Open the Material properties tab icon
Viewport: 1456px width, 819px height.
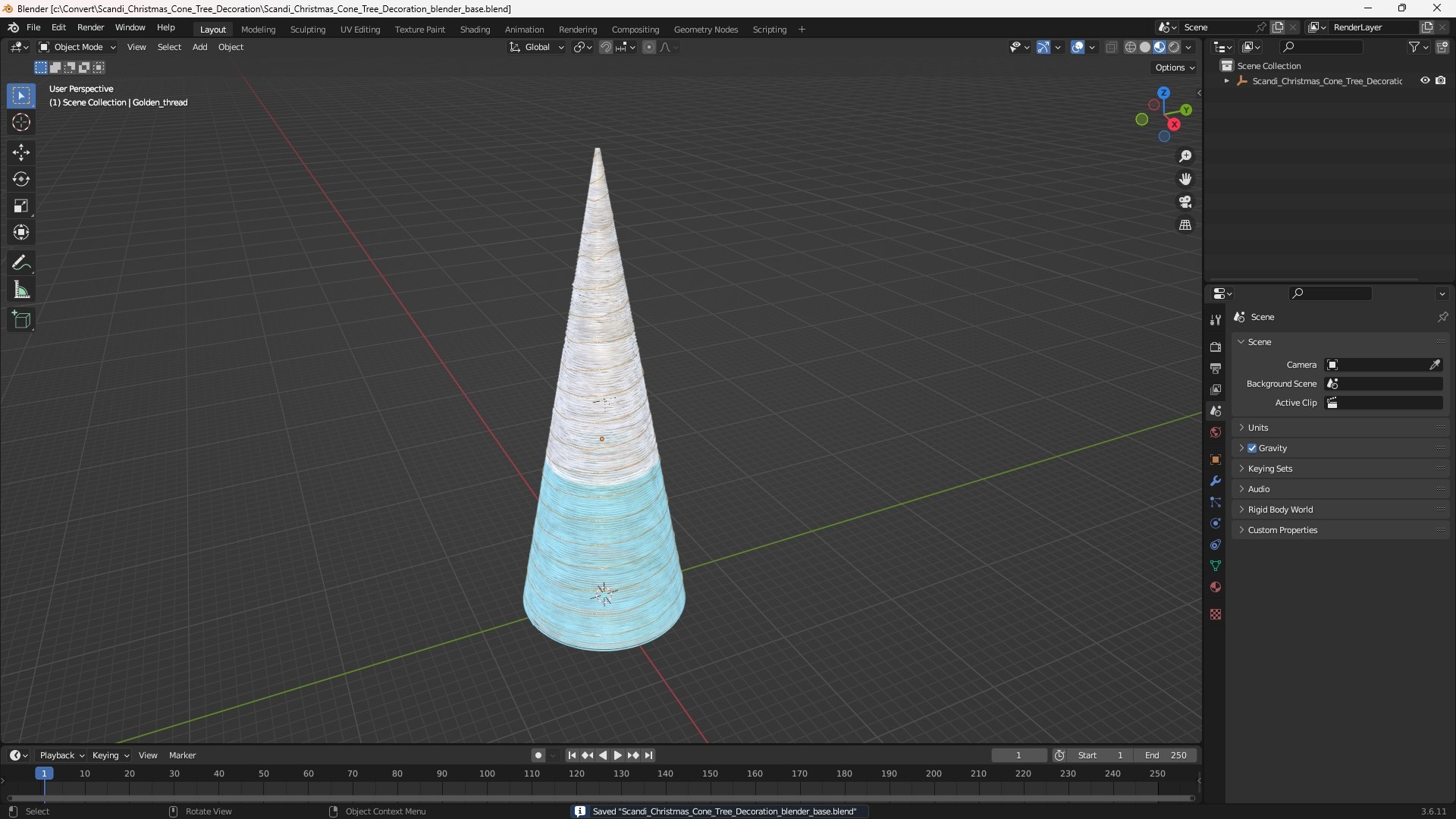pos(1216,587)
